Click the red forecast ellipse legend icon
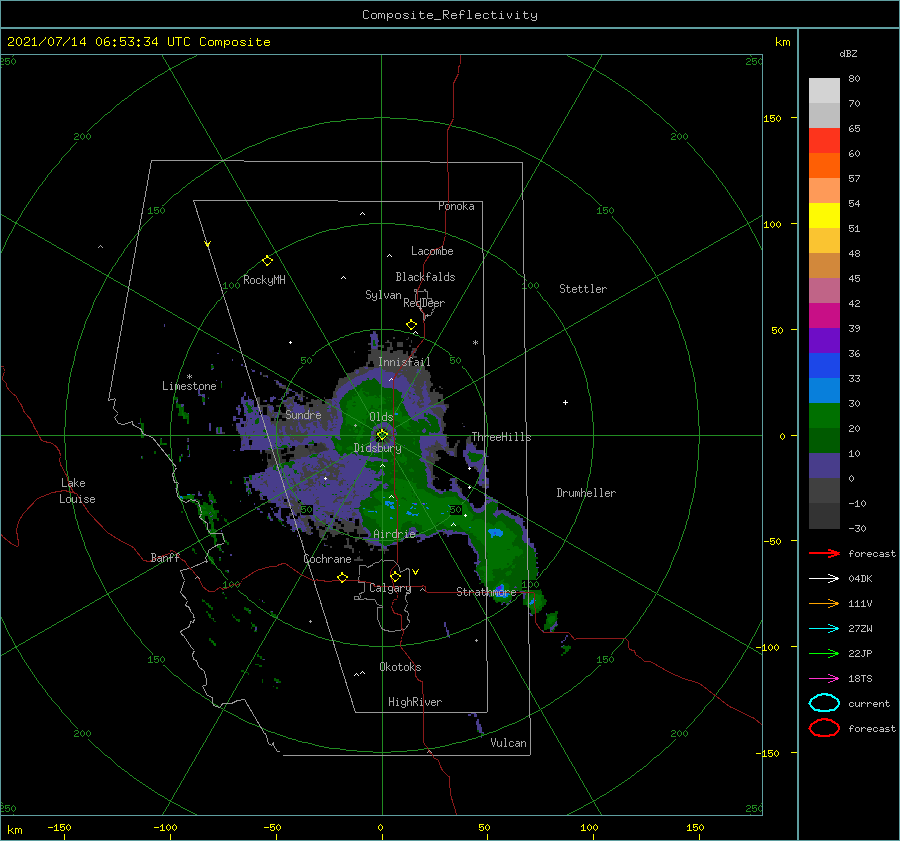 point(824,728)
